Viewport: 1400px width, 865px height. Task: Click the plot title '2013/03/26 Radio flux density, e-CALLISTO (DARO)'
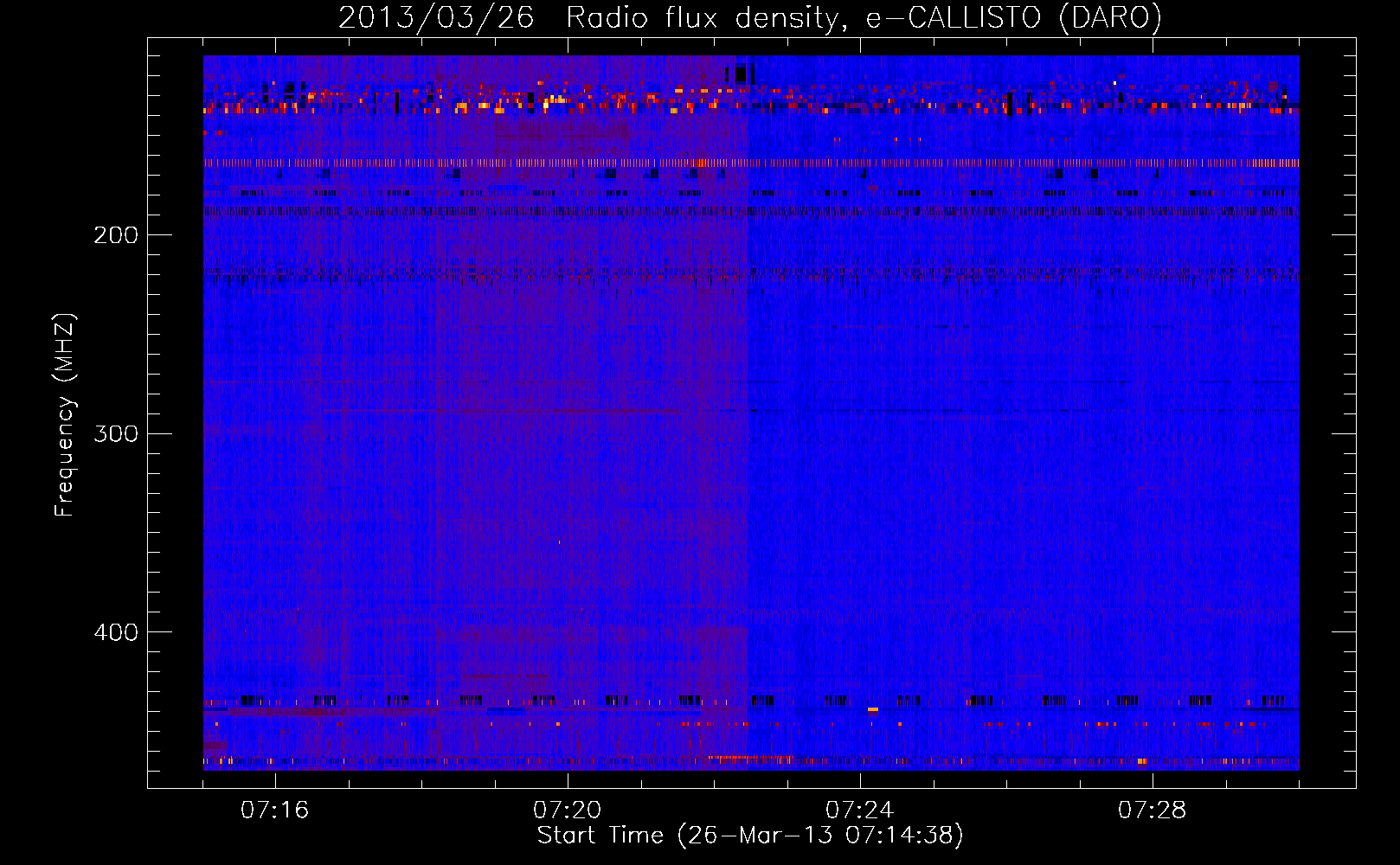(x=750, y=17)
